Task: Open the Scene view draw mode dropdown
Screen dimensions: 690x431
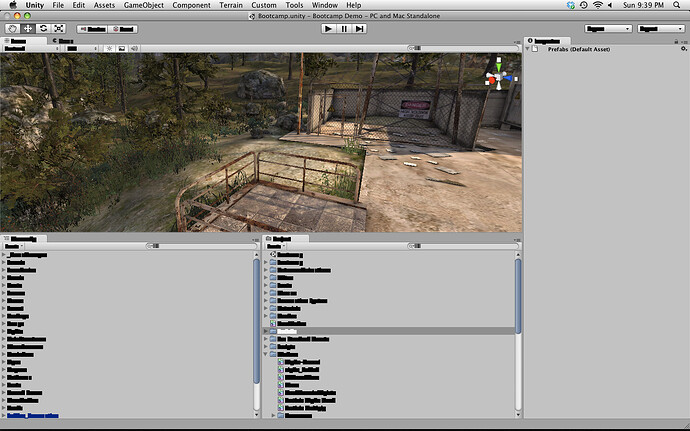Action: (31, 48)
